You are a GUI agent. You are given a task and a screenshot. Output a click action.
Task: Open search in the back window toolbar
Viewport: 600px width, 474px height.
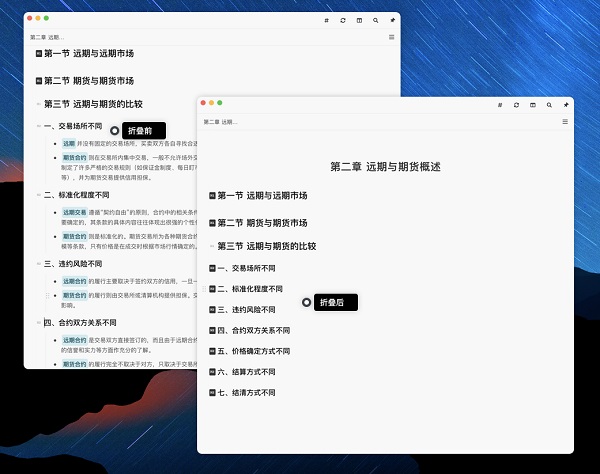[376, 20]
